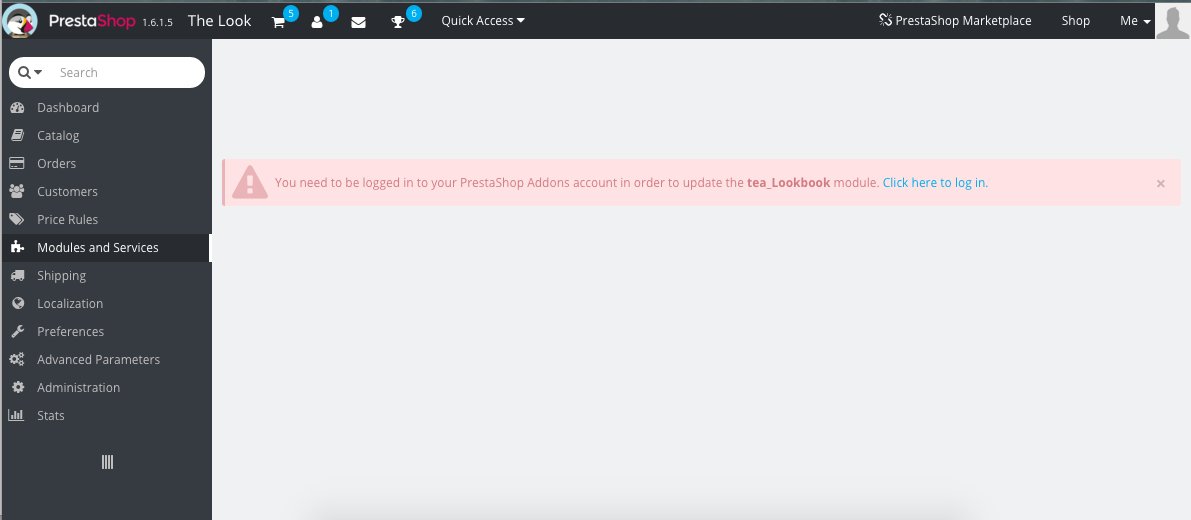Click the Localization globe icon
Image resolution: width=1191 pixels, height=520 pixels.
19,303
